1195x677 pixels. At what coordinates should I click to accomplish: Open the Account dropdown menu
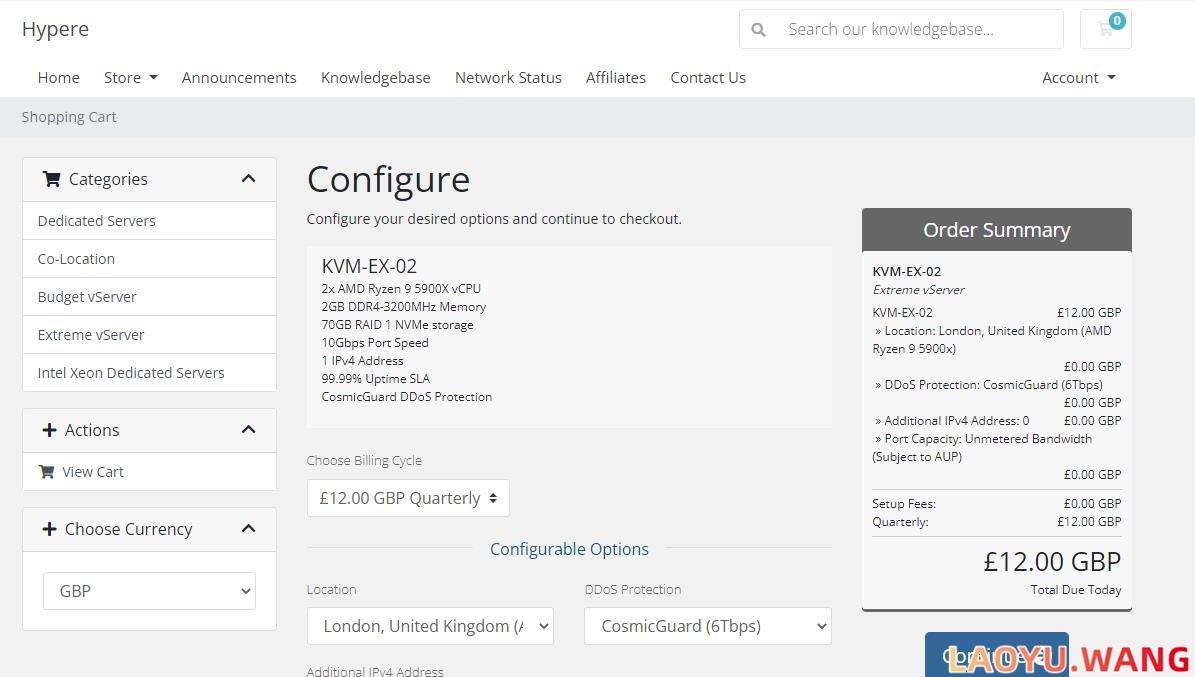pyautogui.click(x=1078, y=78)
